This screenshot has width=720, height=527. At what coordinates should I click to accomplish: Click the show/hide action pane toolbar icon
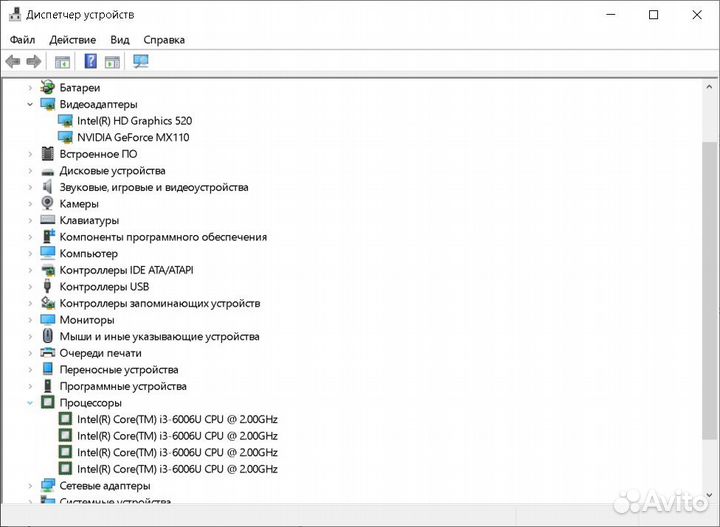point(112,62)
